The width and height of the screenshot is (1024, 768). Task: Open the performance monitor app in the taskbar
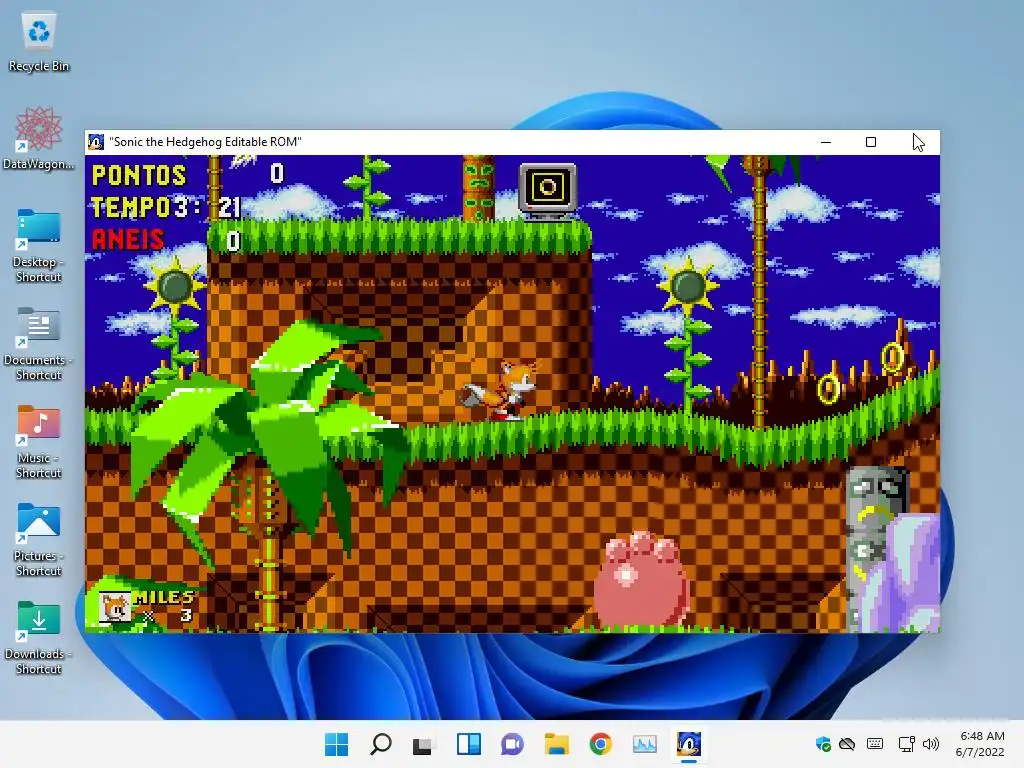[645, 744]
